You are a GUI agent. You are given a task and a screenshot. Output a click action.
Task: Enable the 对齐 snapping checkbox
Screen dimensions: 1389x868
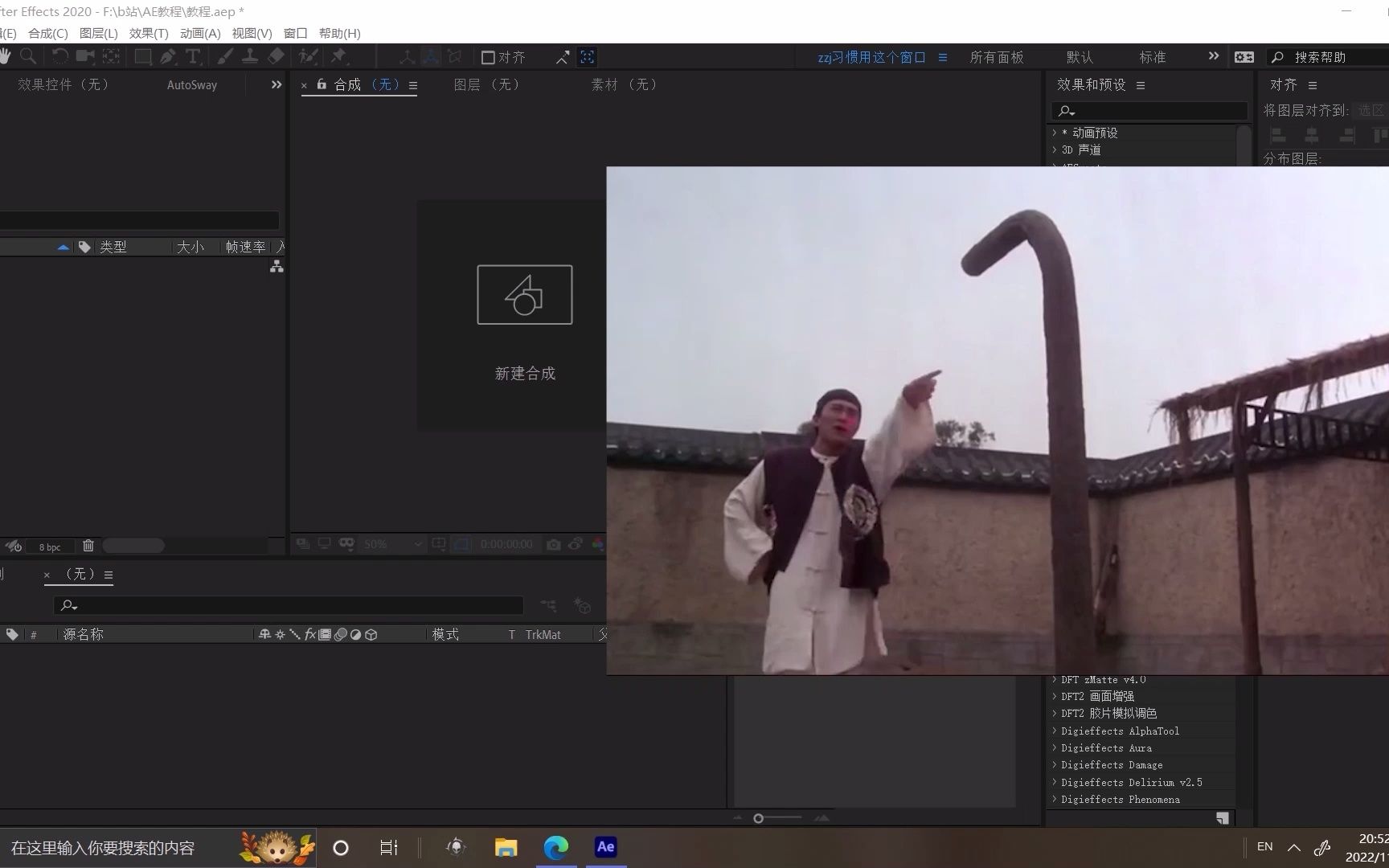point(488,57)
